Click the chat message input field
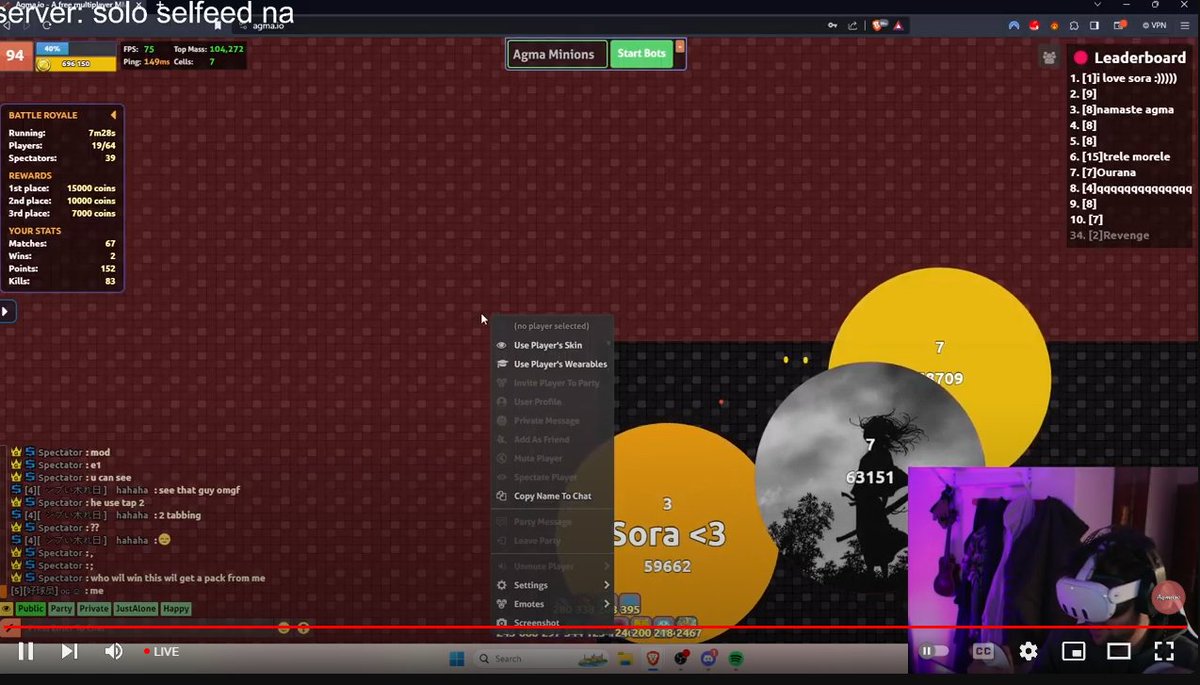Viewport: 1200px width, 685px height. [x=148, y=628]
